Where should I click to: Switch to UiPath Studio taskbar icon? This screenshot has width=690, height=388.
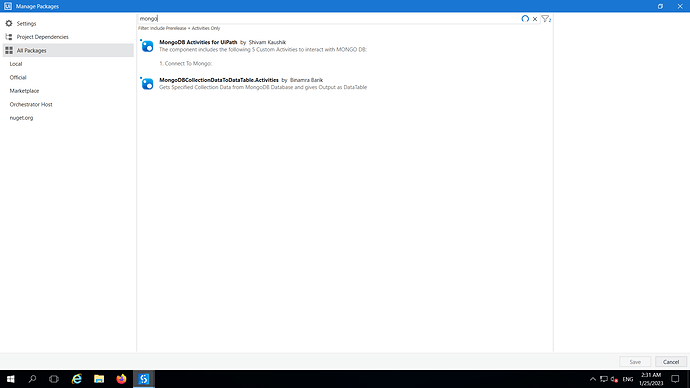tap(144, 379)
